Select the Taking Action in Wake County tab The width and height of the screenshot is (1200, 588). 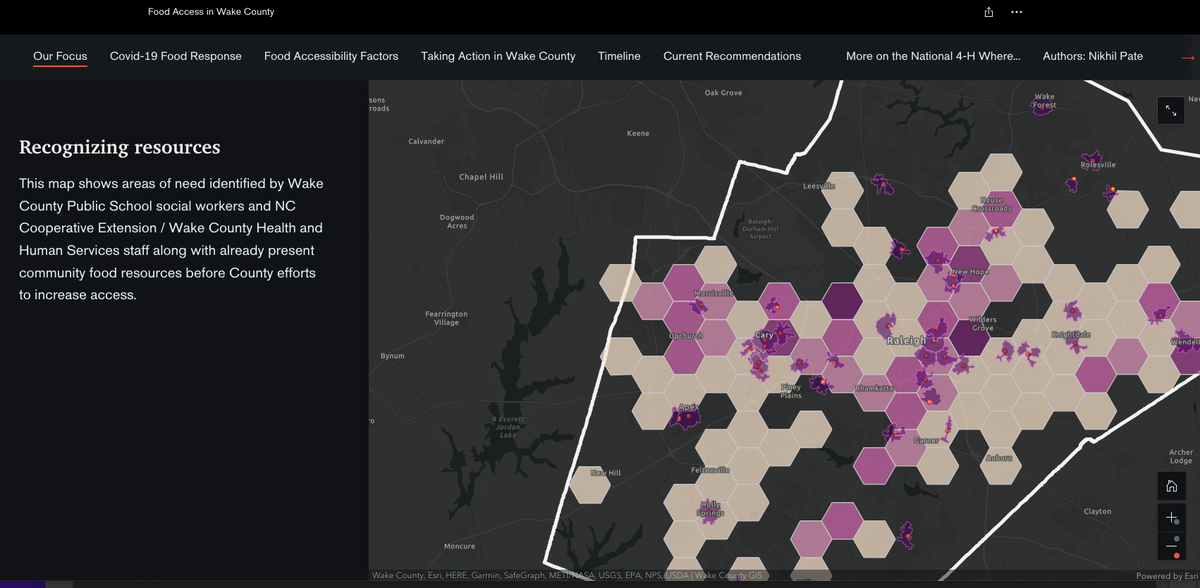click(498, 57)
